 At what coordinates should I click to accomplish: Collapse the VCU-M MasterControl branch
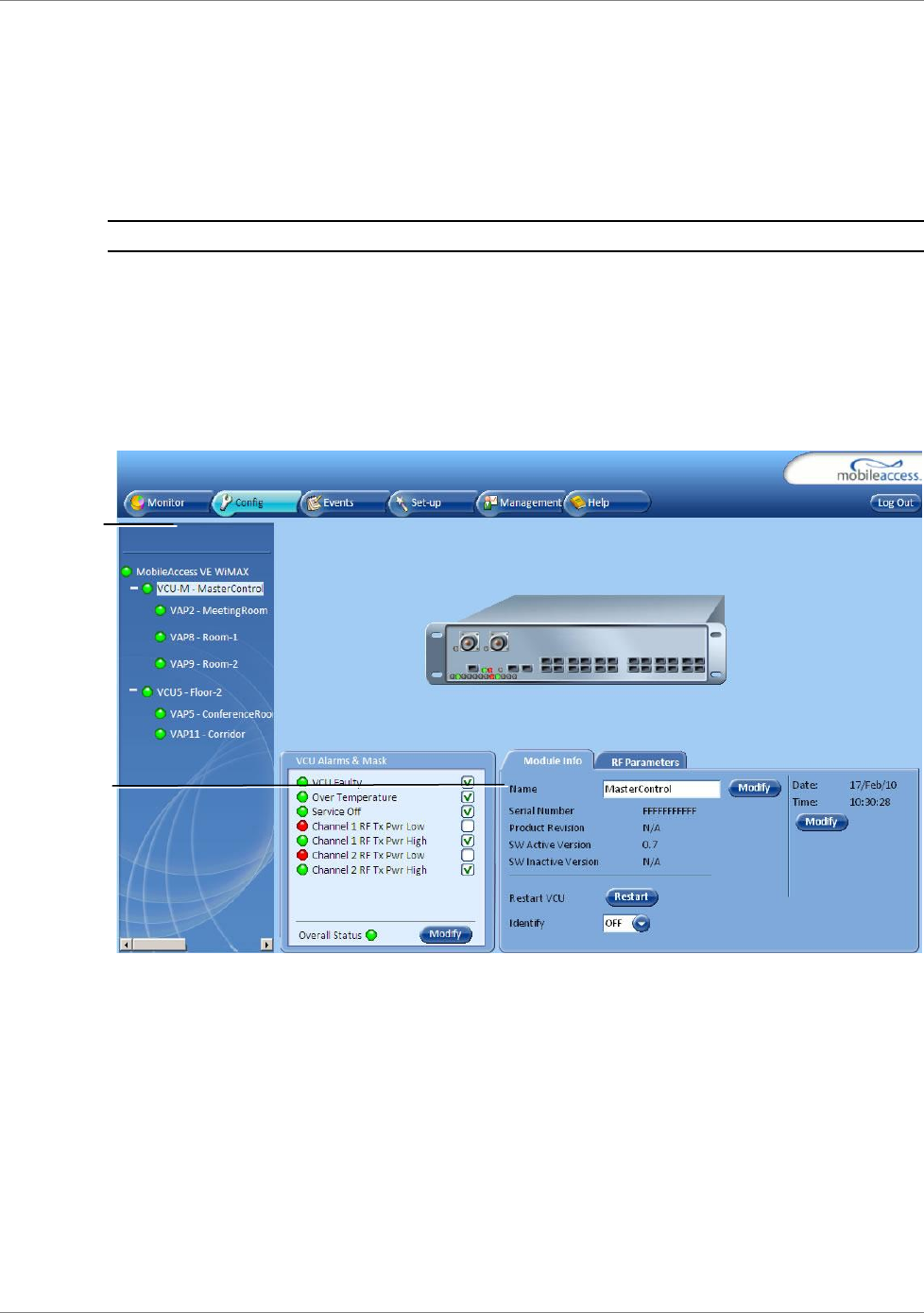tap(133, 588)
